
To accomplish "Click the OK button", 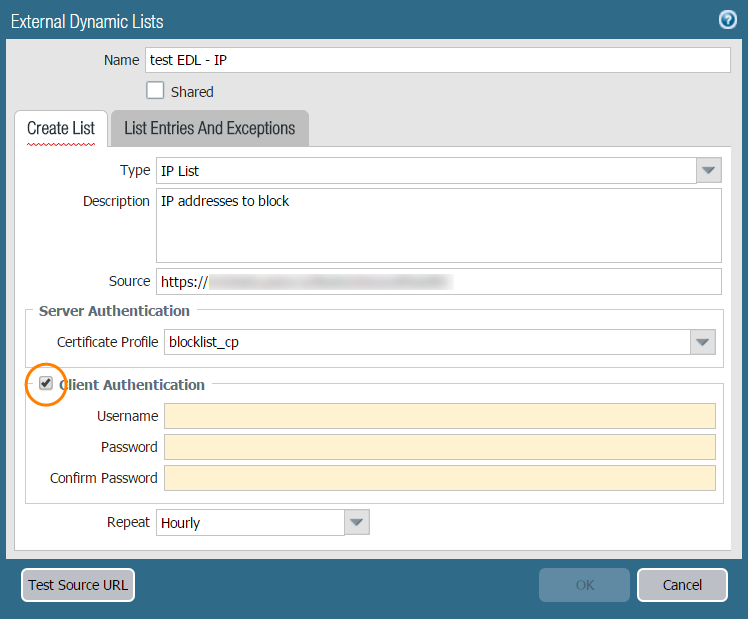I will [x=584, y=585].
